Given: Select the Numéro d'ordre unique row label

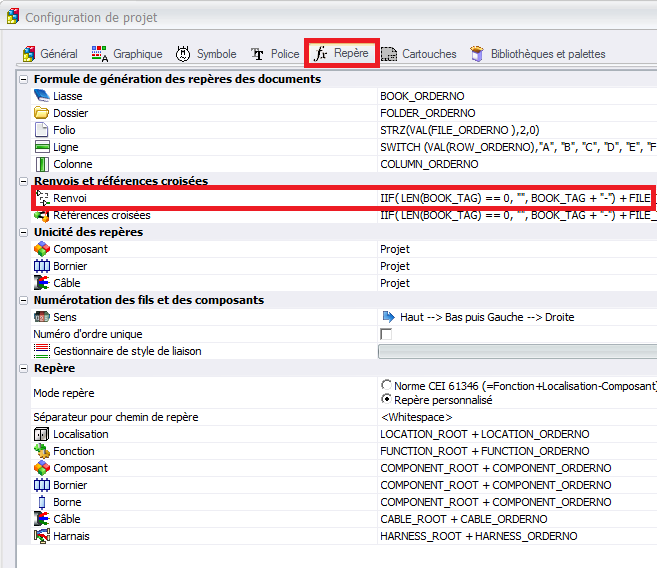Looking at the screenshot, I should [x=88, y=334].
